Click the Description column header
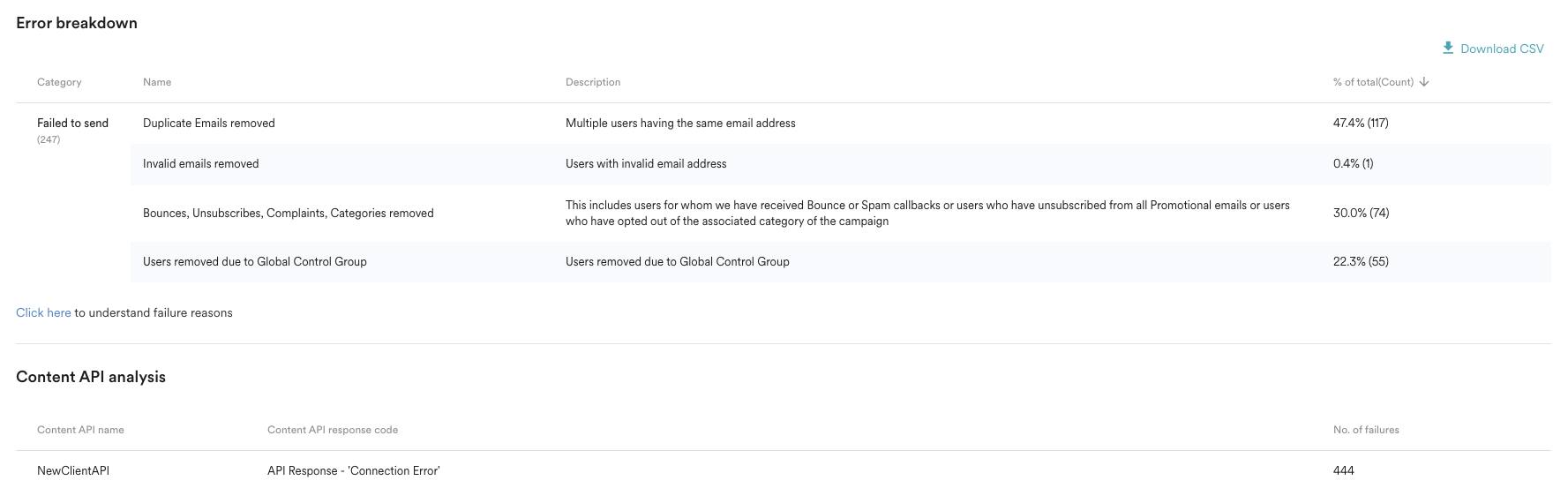 [592, 82]
